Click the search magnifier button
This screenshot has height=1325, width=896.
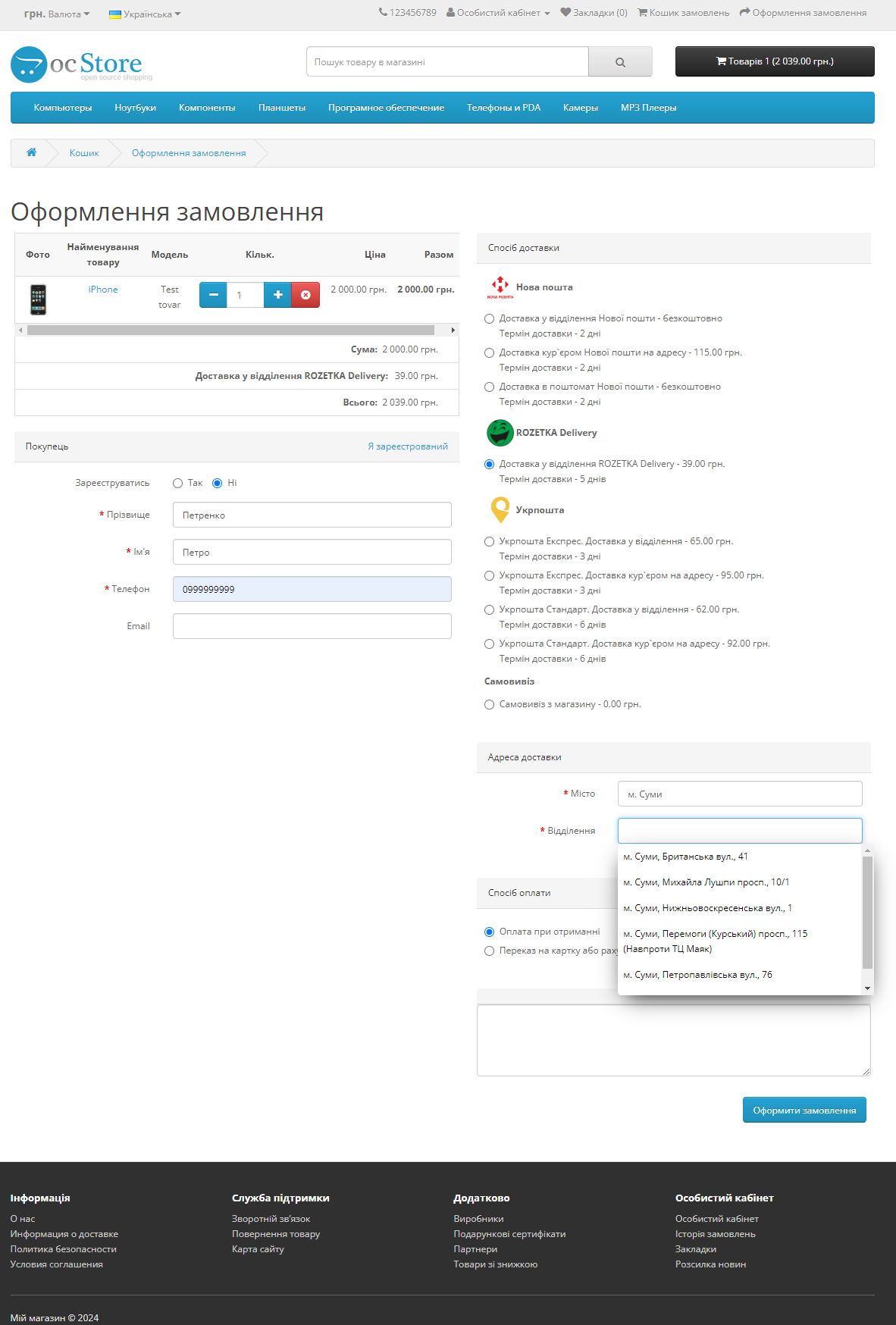(620, 62)
